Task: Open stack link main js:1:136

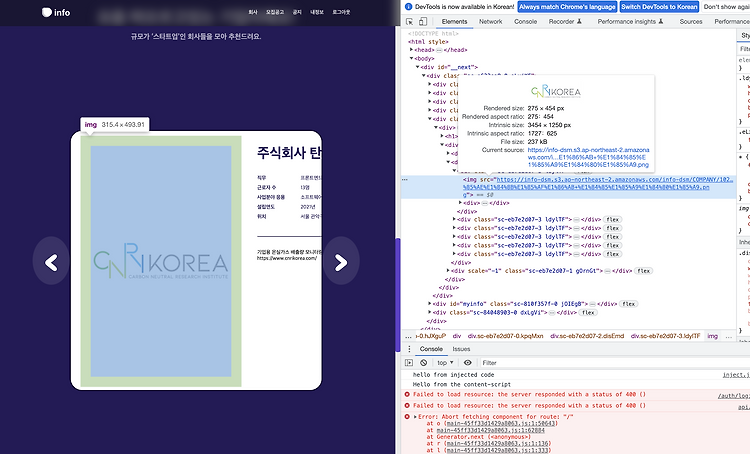Action: (498, 443)
